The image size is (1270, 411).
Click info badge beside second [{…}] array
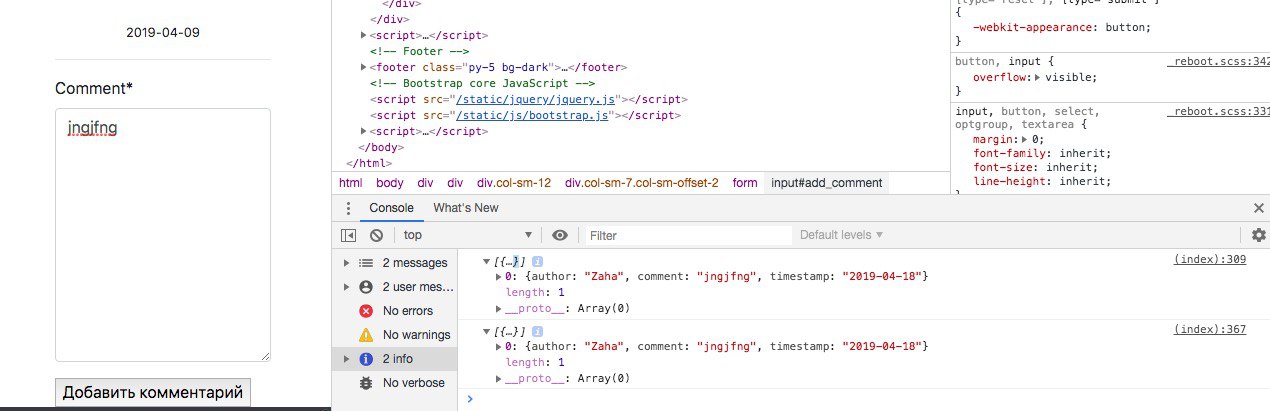[537, 331]
